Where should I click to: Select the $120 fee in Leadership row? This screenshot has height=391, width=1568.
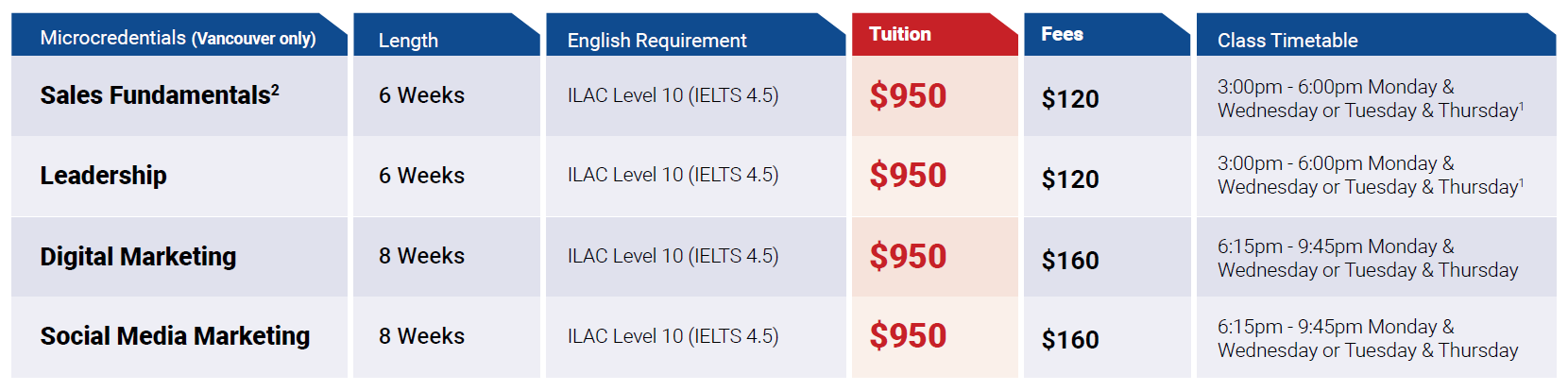coord(1070,179)
